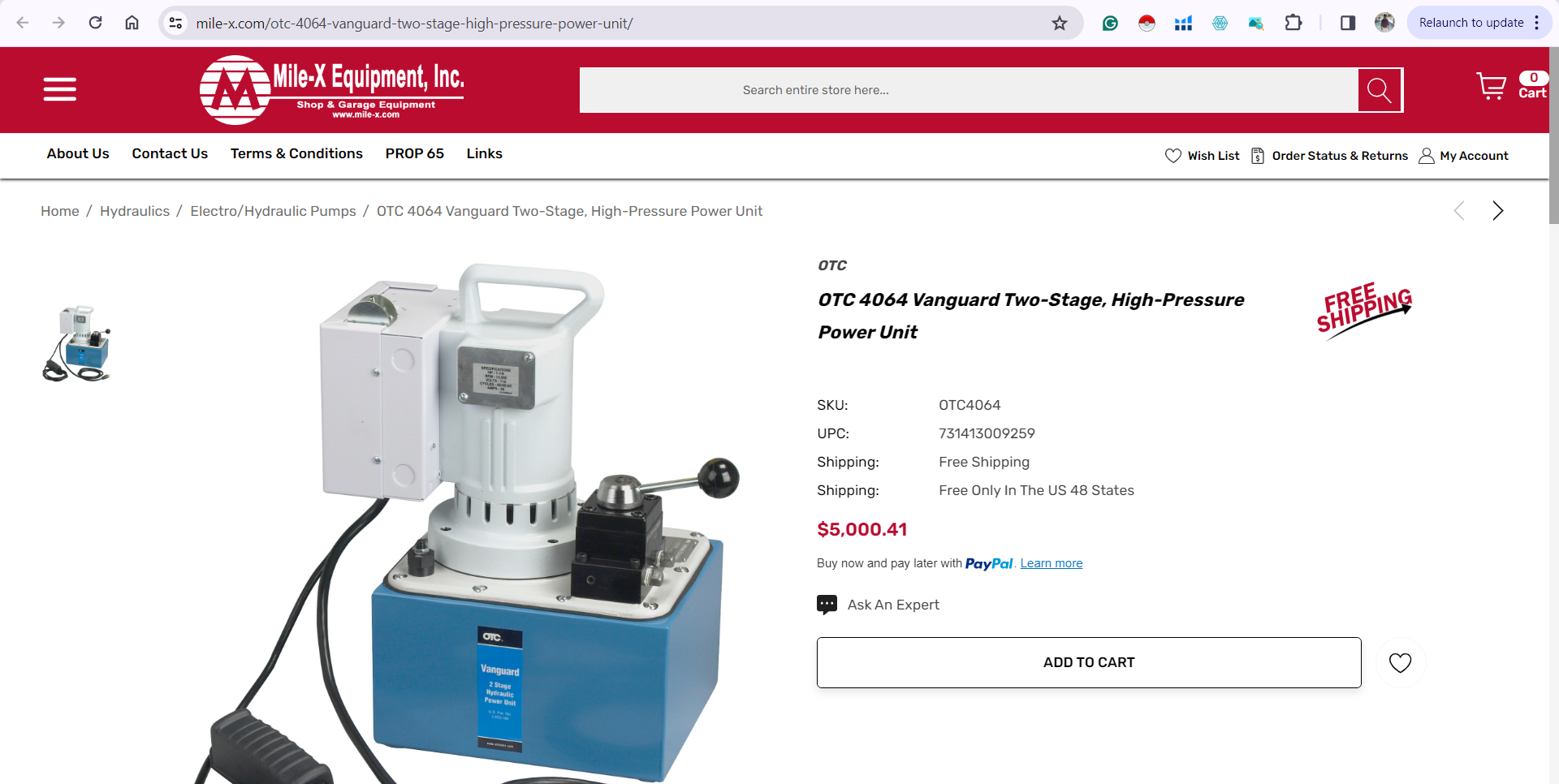Open the browser extensions puzzle icon
1559x784 pixels.
pyautogui.click(x=1293, y=23)
